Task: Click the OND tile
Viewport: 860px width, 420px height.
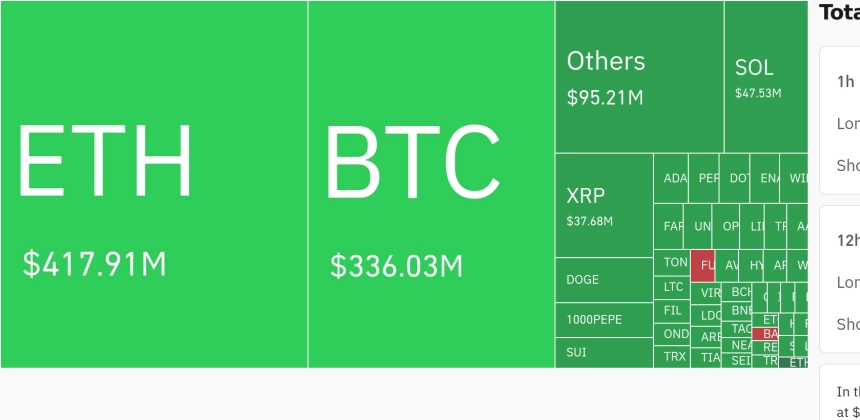Action: [672, 334]
